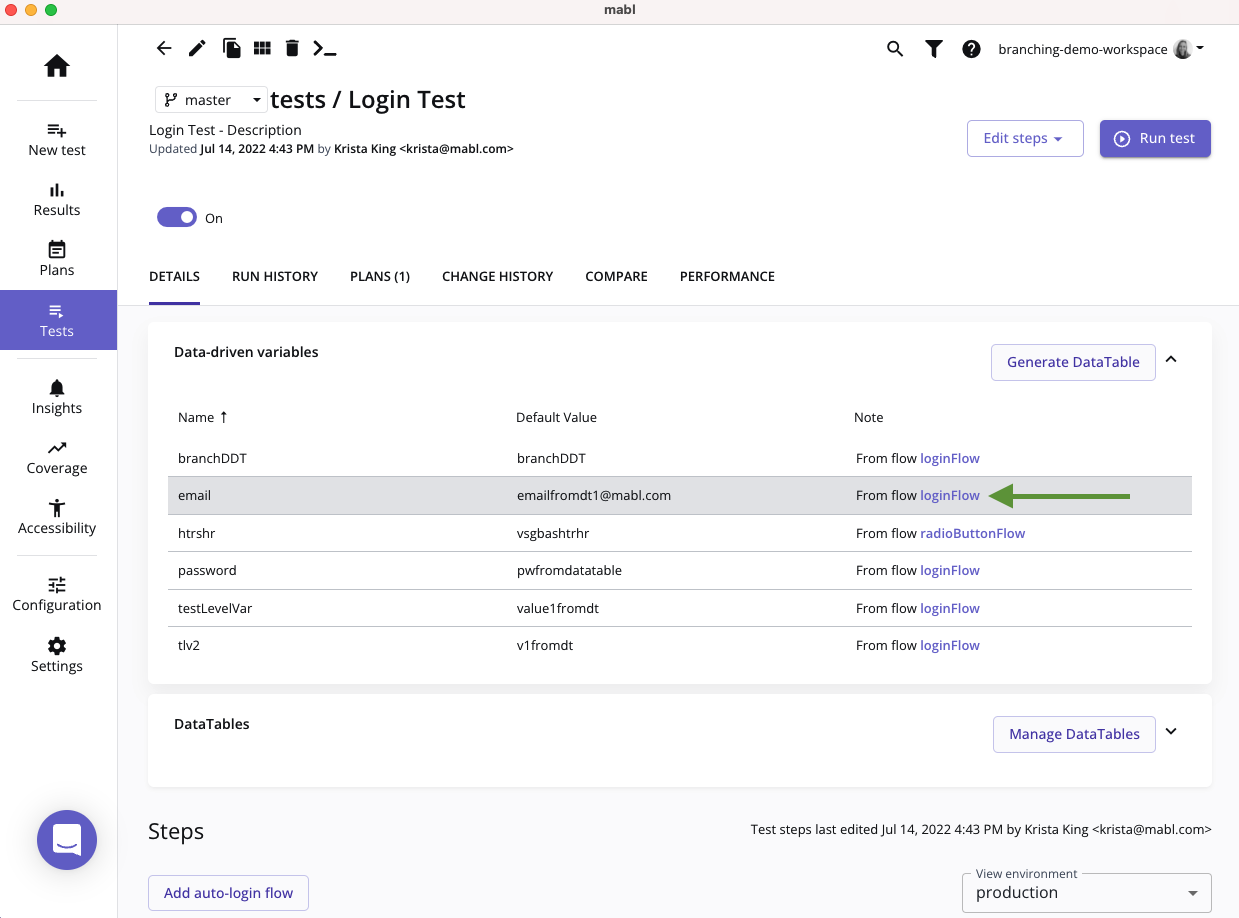The image size is (1239, 918).
Task: Open Insights in the sidebar
Action: click(57, 397)
